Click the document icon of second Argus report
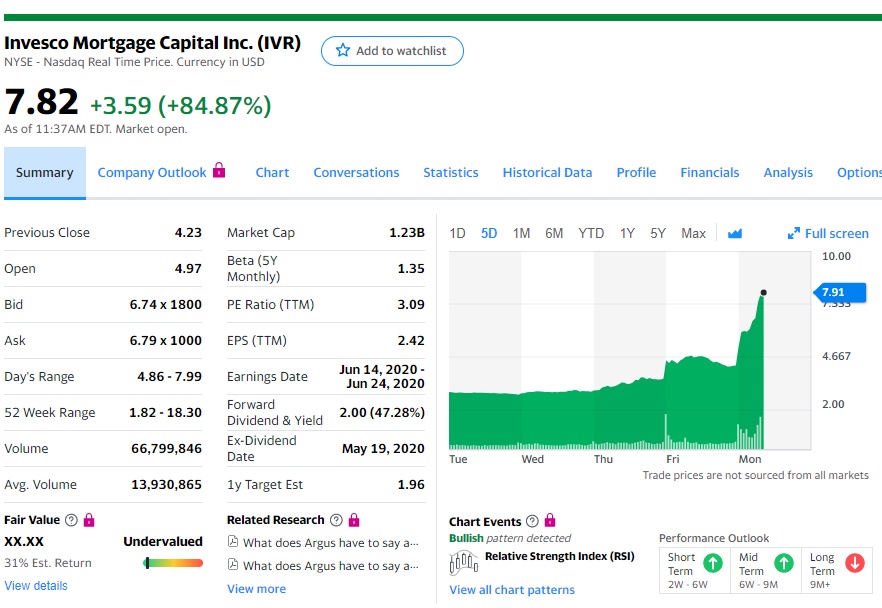 click(x=232, y=564)
